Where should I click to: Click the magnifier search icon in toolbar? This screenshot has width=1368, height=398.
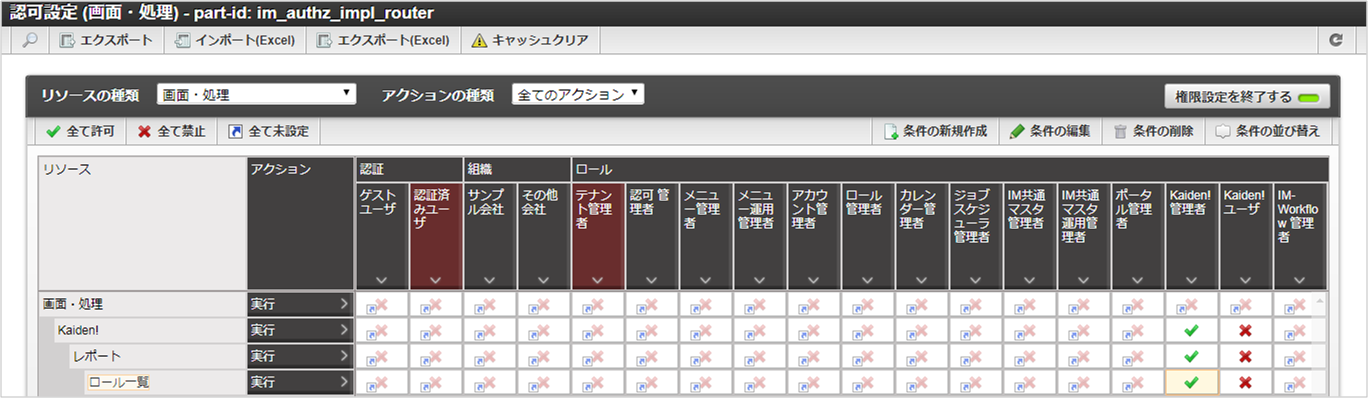click(31, 41)
